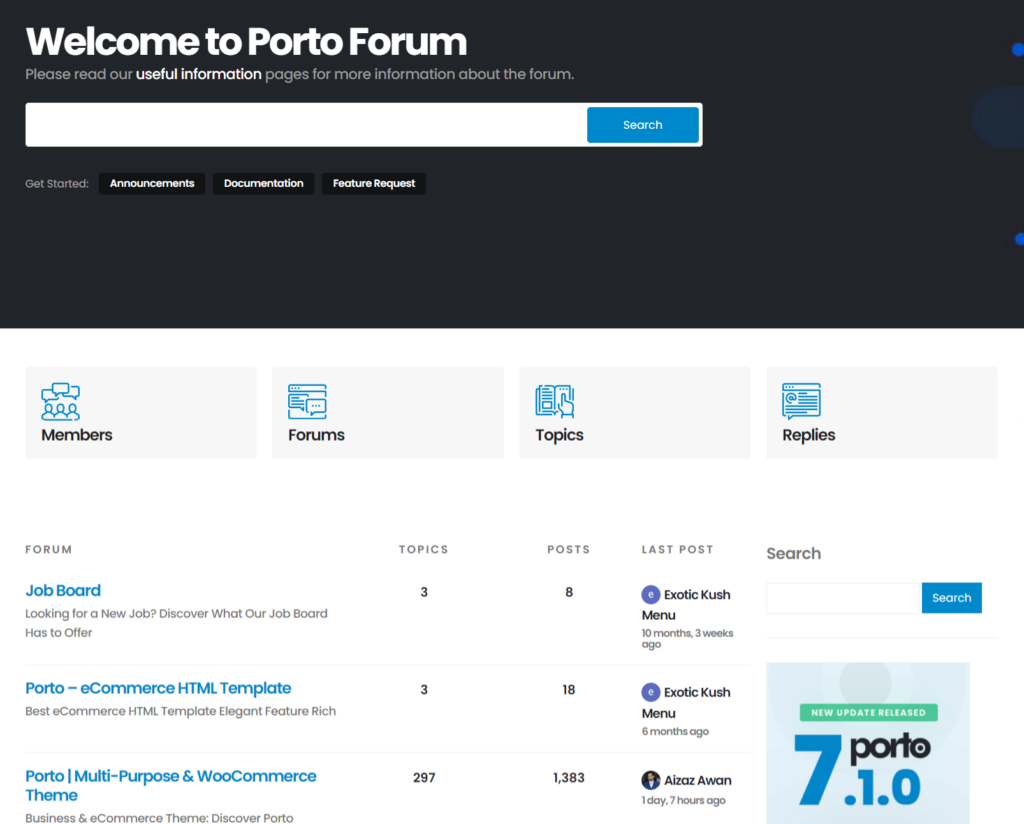1024x824 pixels.
Task: Click inside the sidebar search input field
Action: [x=843, y=597]
